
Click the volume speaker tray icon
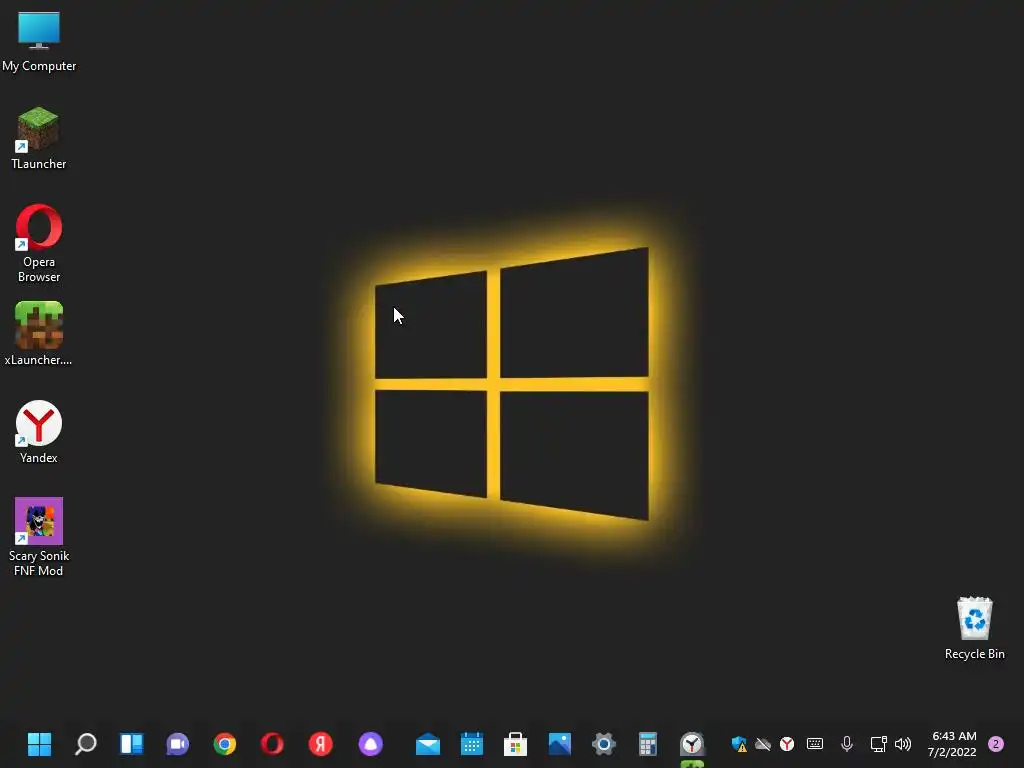[903, 744]
